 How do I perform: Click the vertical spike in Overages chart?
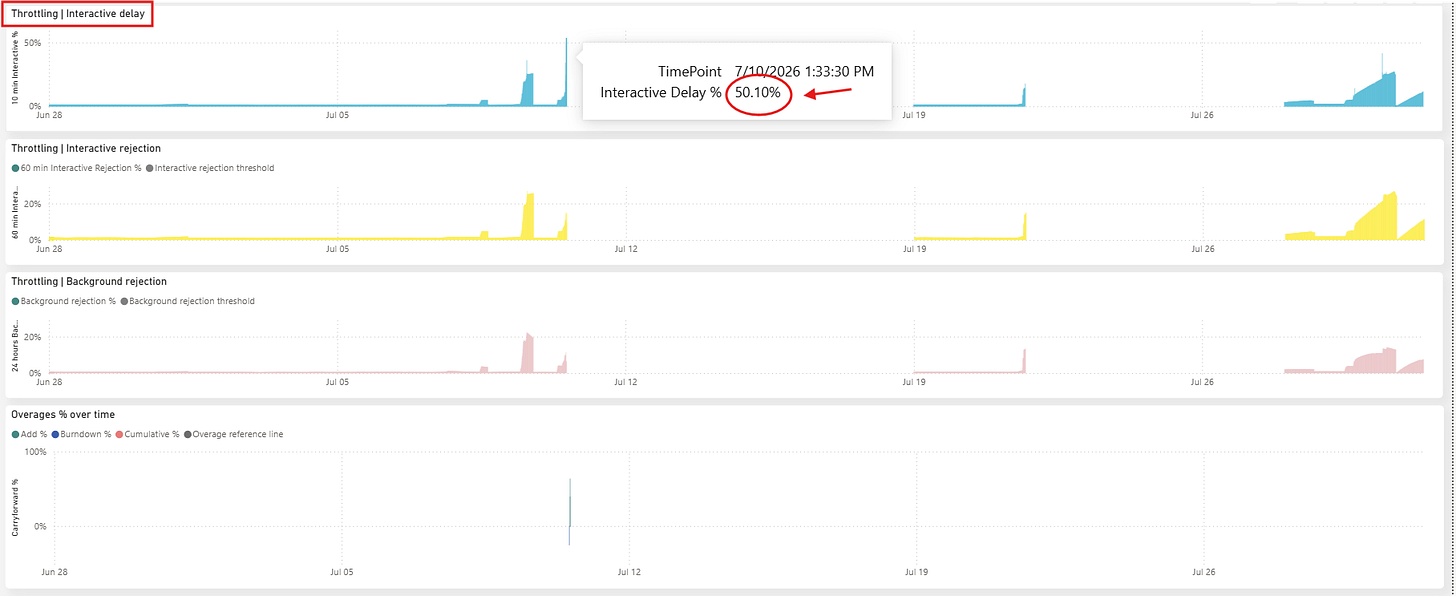coord(569,511)
